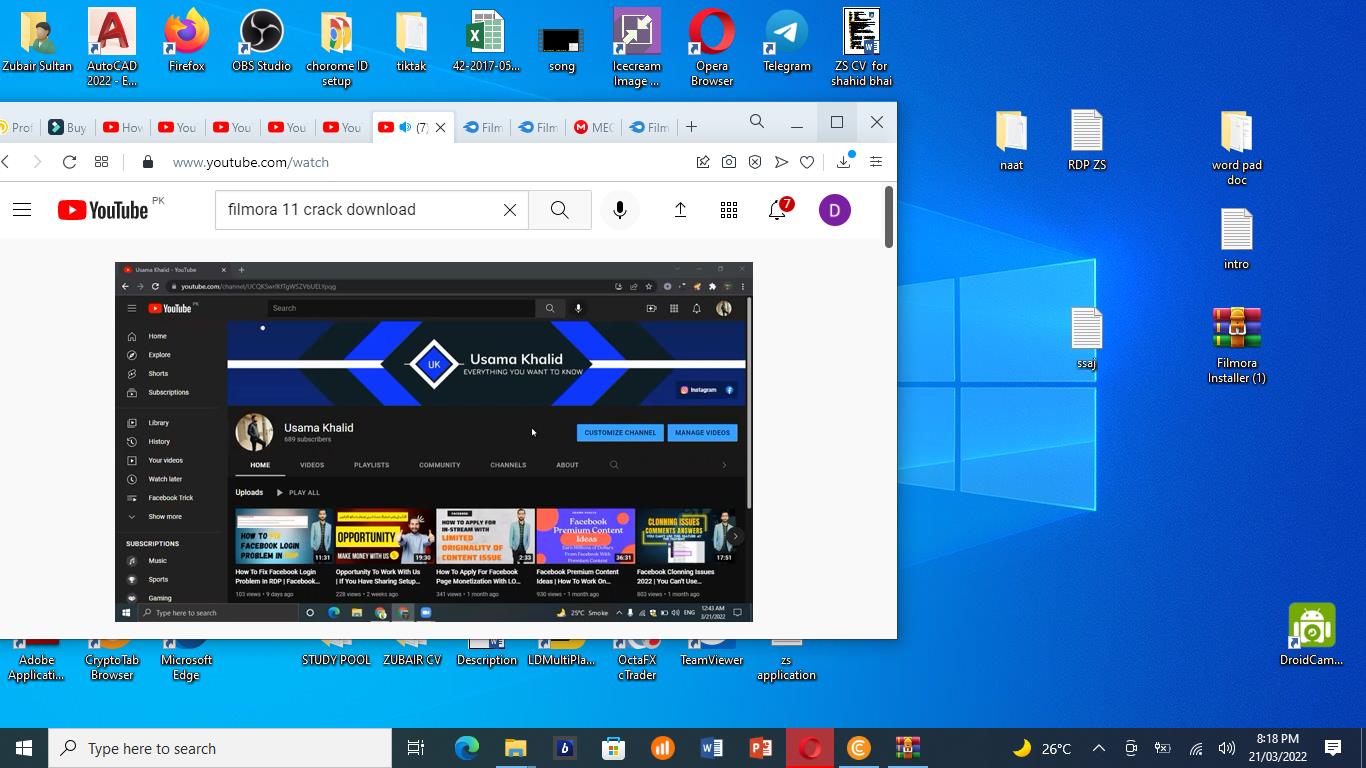Open a new tab with plus button
The height and width of the screenshot is (768, 1366).
pyautogui.click(x=691, y=127)
